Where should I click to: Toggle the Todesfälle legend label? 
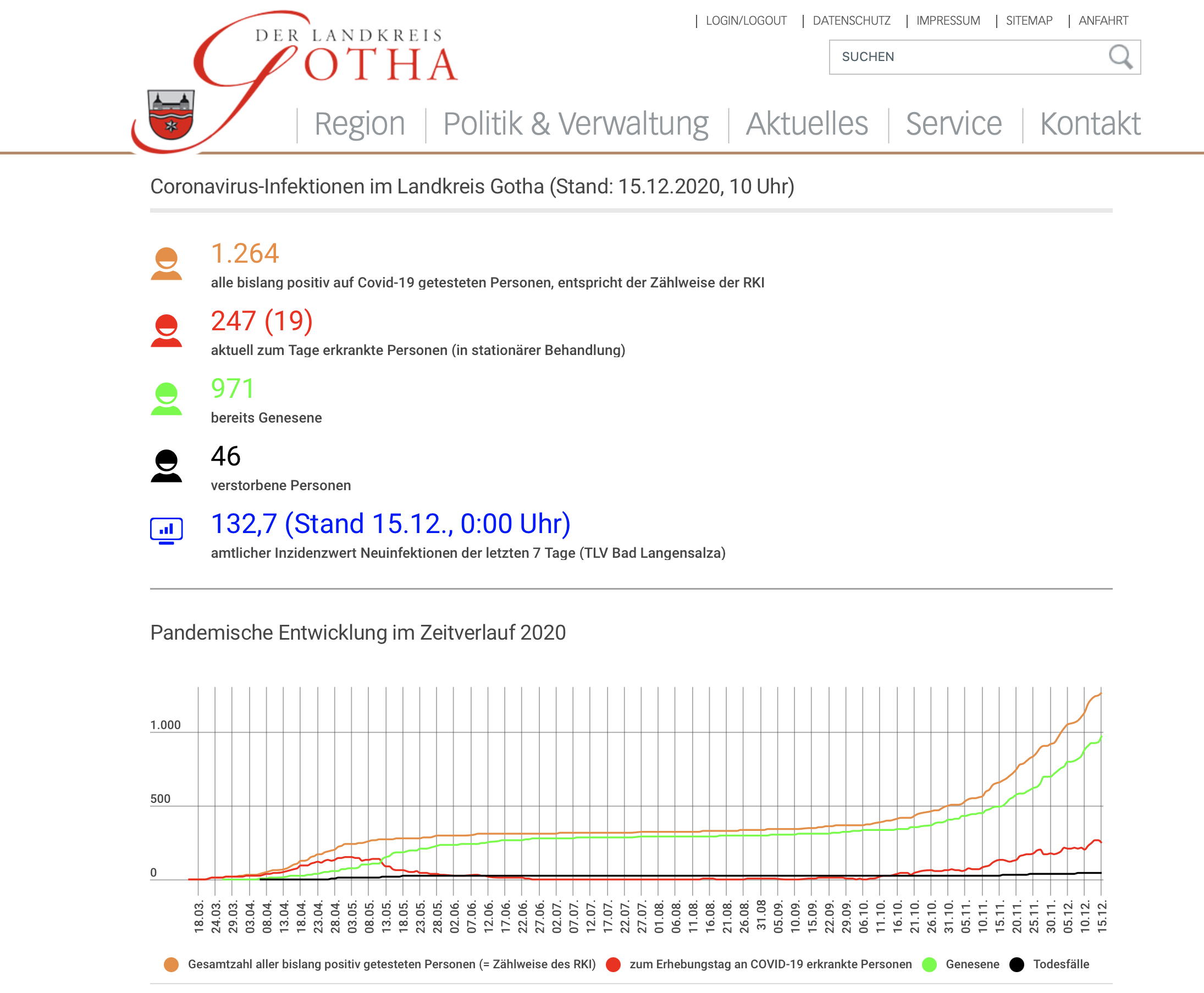(1061, 964)
